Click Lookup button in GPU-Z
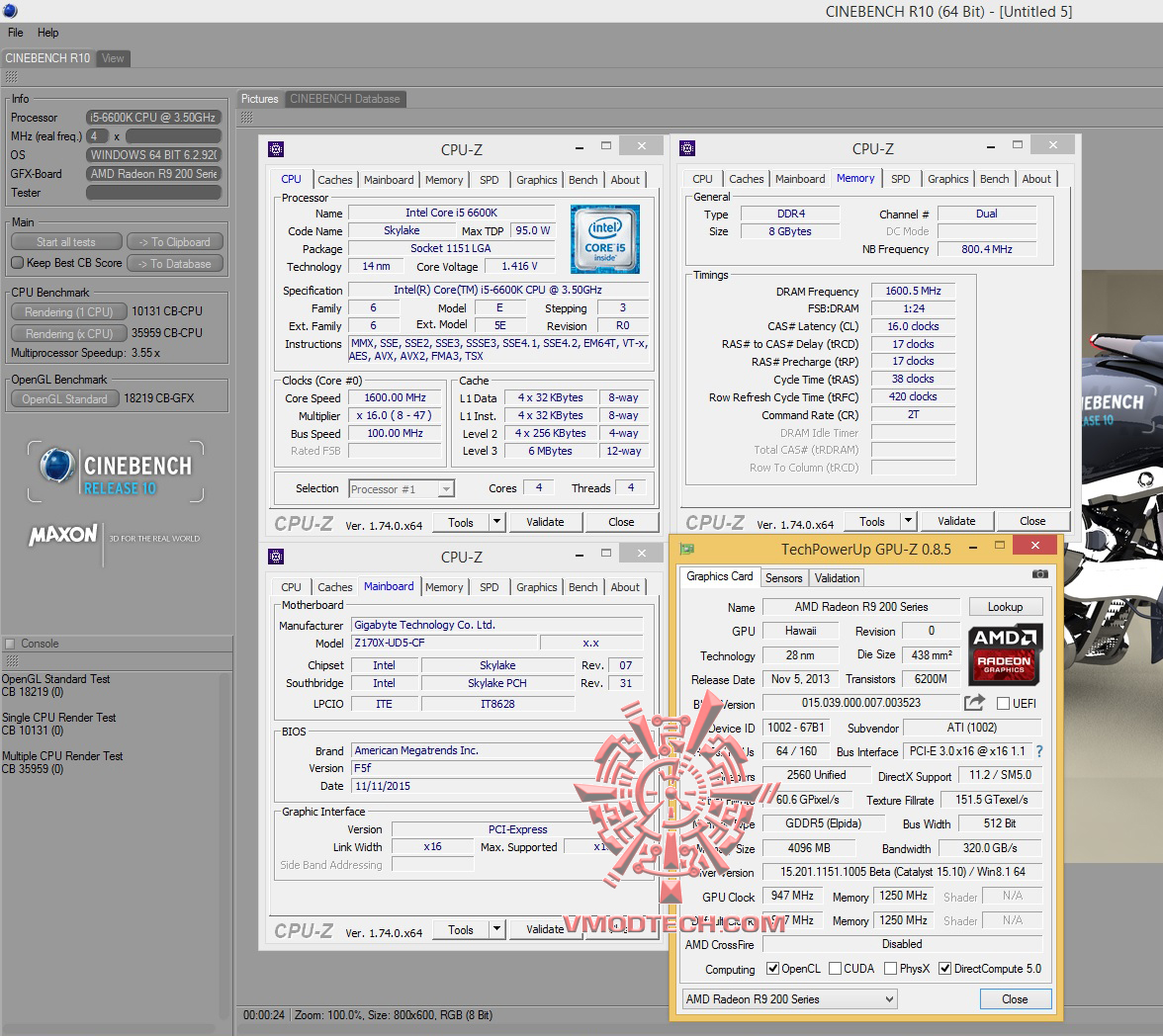The width and height of the screenshot is (1163, 1036). (x=1005, y=607)
